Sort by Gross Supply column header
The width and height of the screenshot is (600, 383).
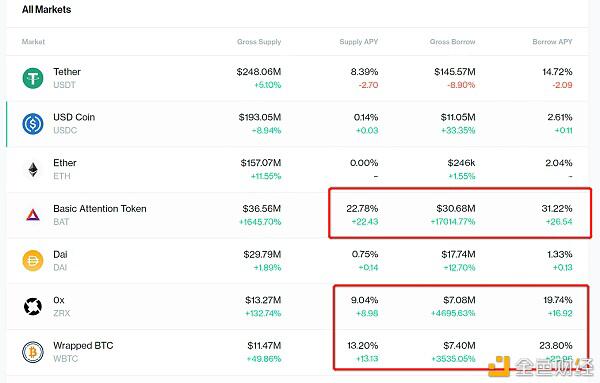tap(259, 42)
